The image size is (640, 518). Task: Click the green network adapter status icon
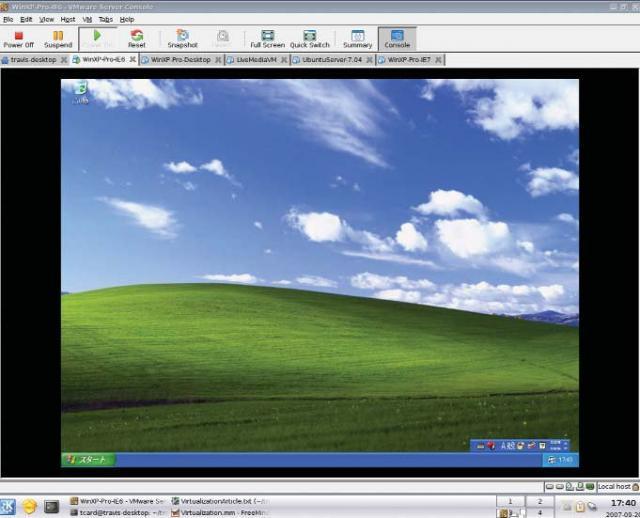tap(590, 487)
